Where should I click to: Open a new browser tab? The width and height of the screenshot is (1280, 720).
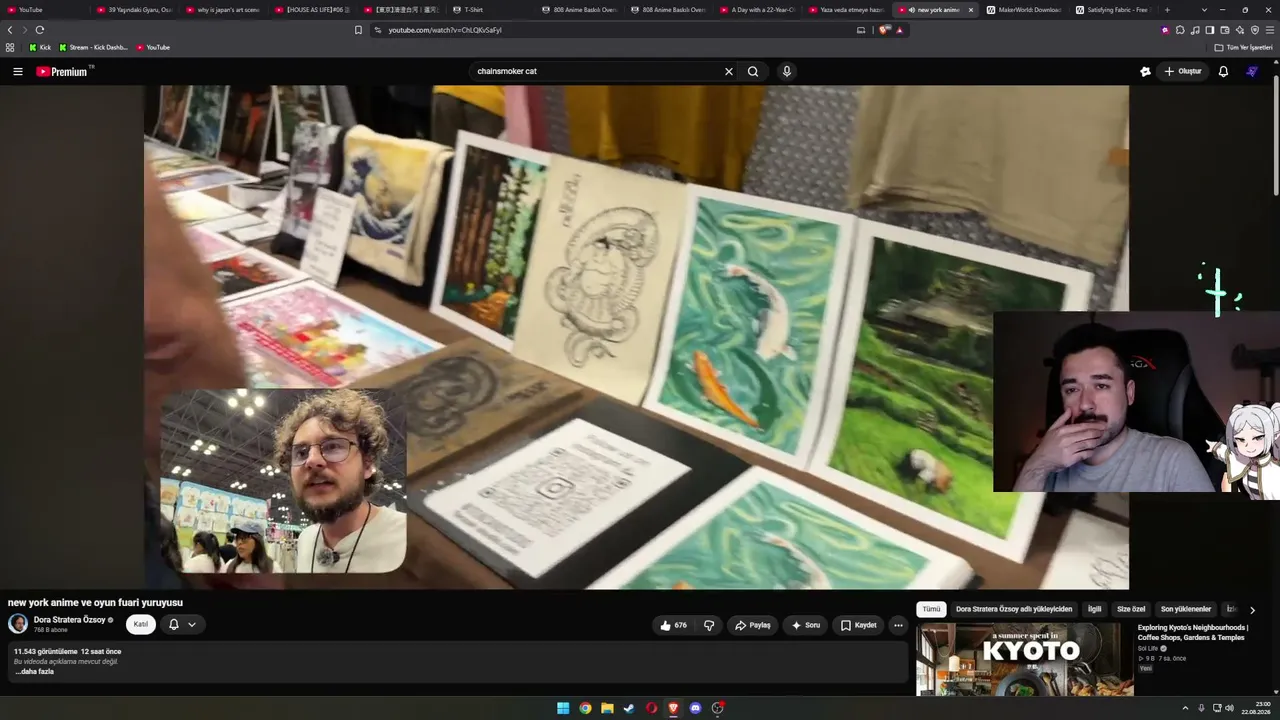(x=1167, y=10)
